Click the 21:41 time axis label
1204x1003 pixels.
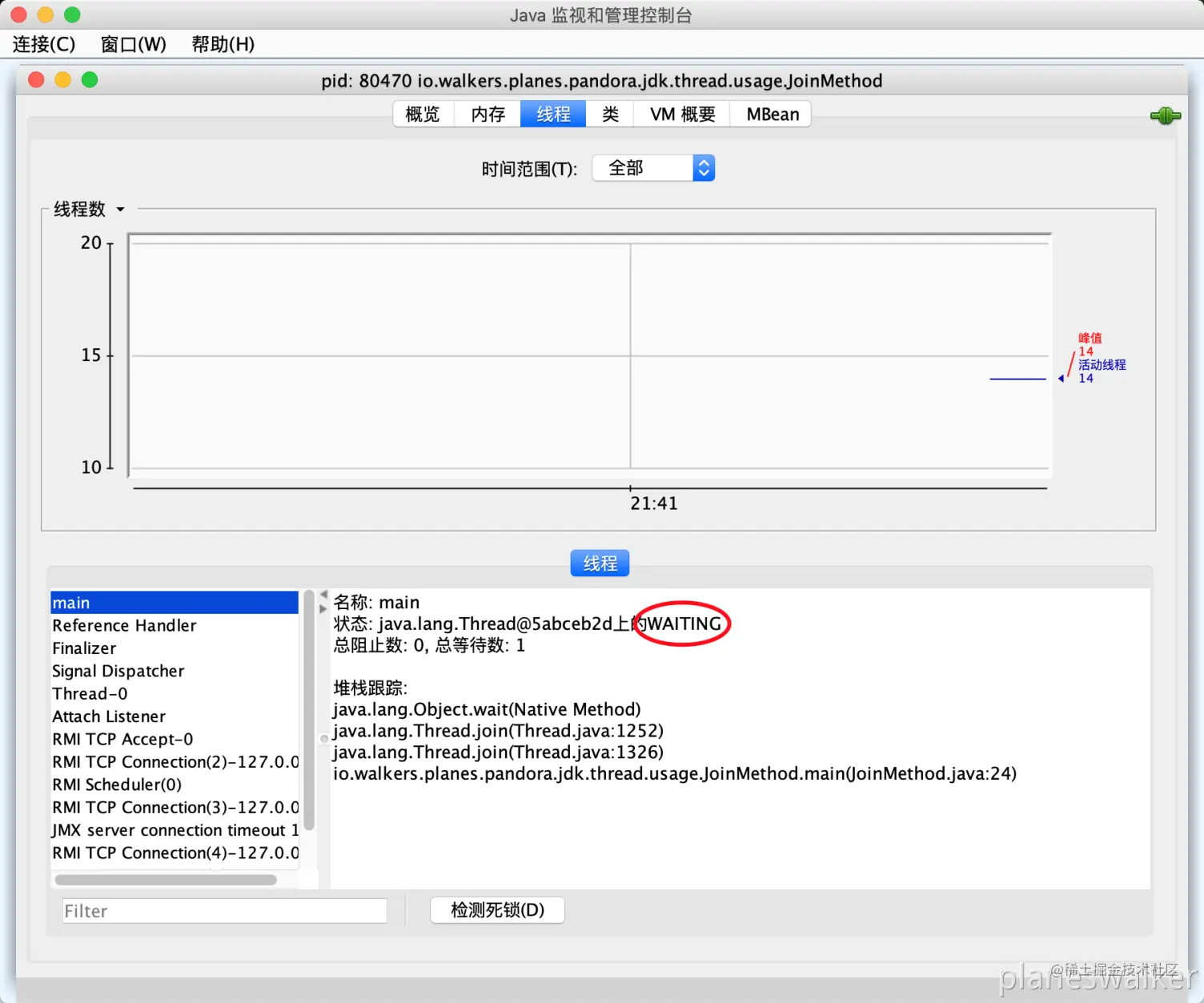tap(654, 504)
